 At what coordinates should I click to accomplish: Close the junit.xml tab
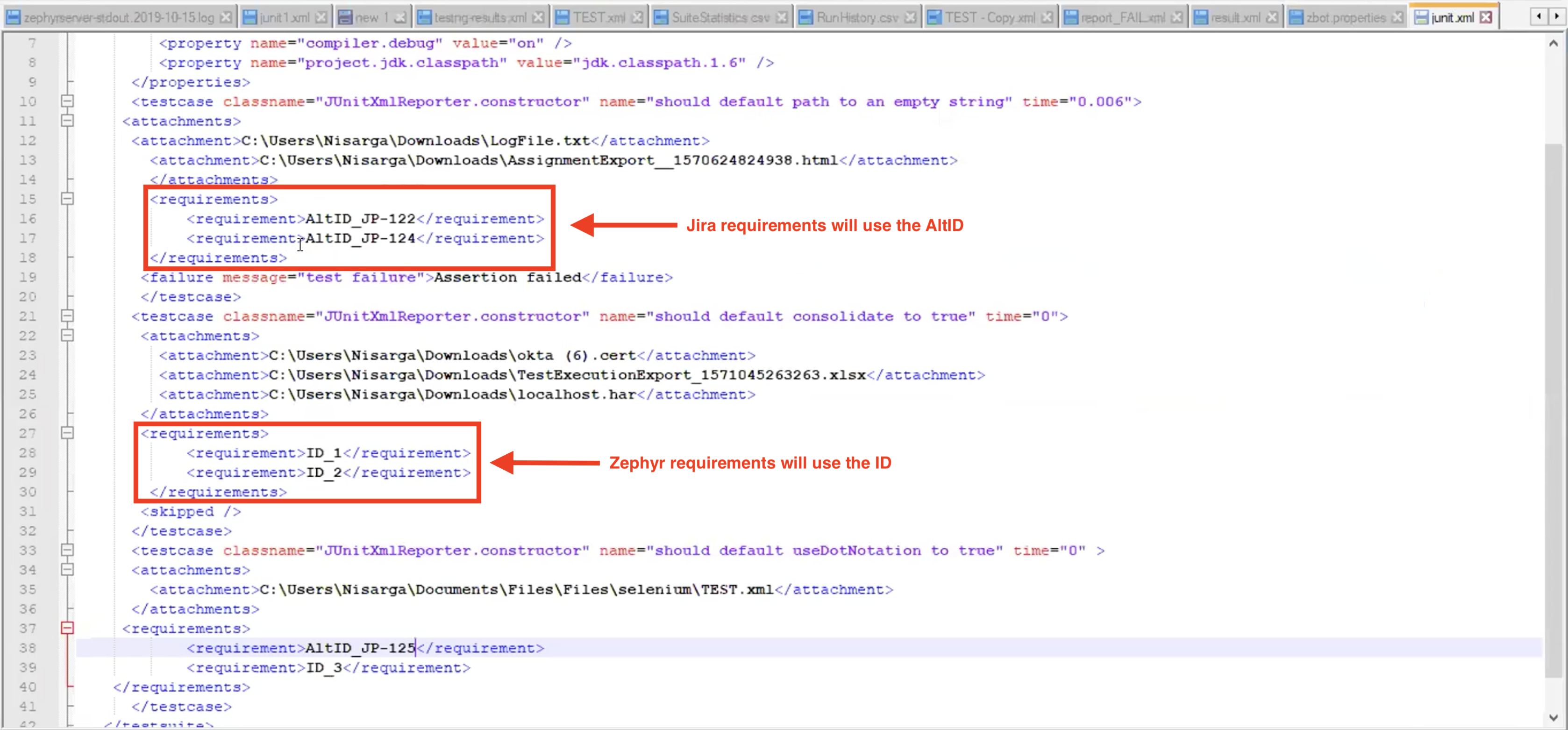(x=1486, y=18)
